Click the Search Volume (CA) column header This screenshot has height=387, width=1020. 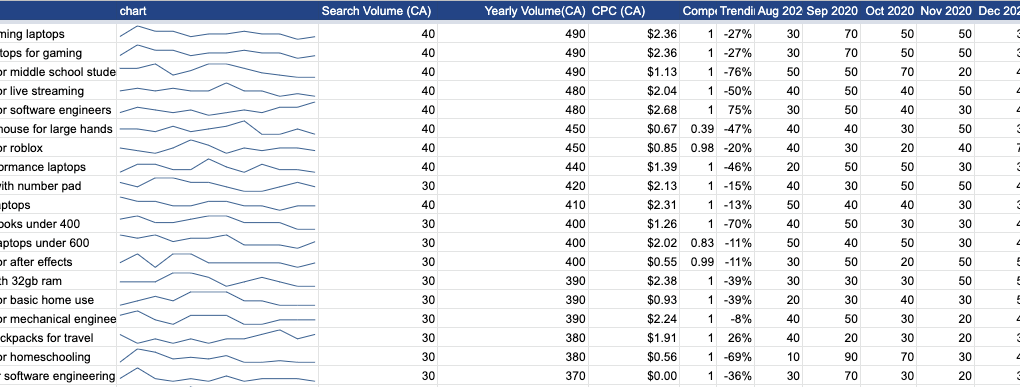(377, 11)
